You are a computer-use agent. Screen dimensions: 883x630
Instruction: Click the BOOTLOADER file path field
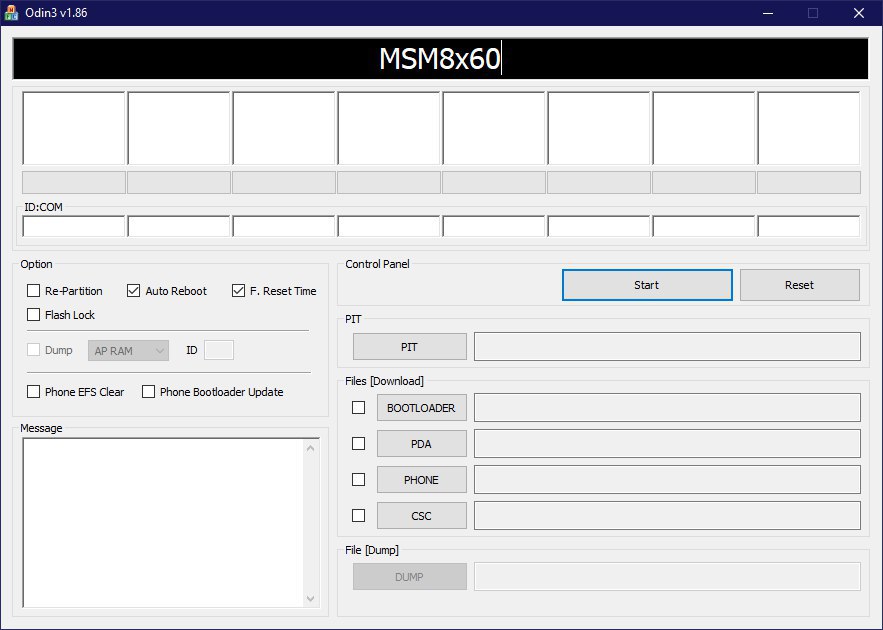(667, 407)
